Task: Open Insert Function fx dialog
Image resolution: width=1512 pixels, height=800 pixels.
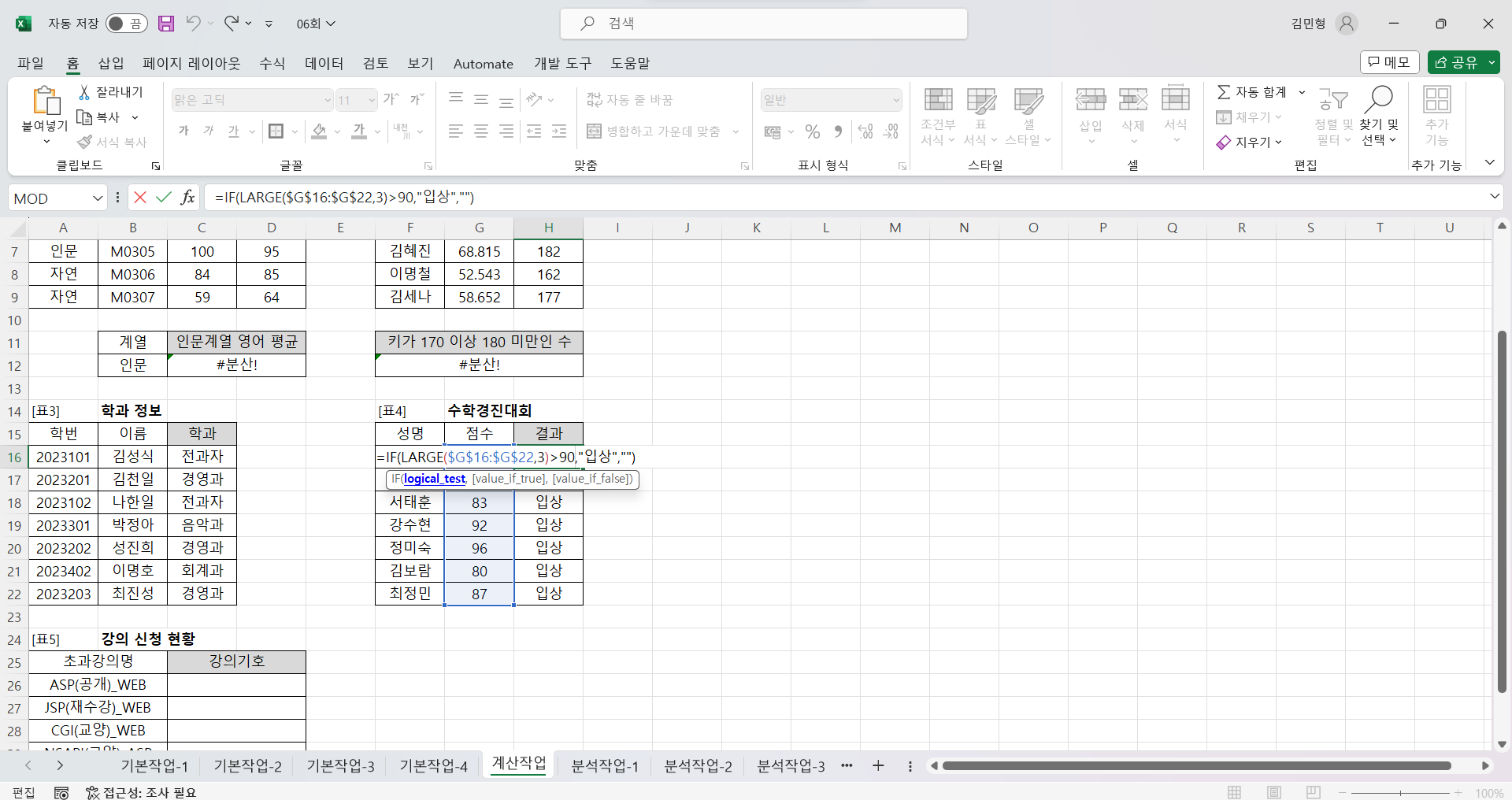Action: [187, 198]
